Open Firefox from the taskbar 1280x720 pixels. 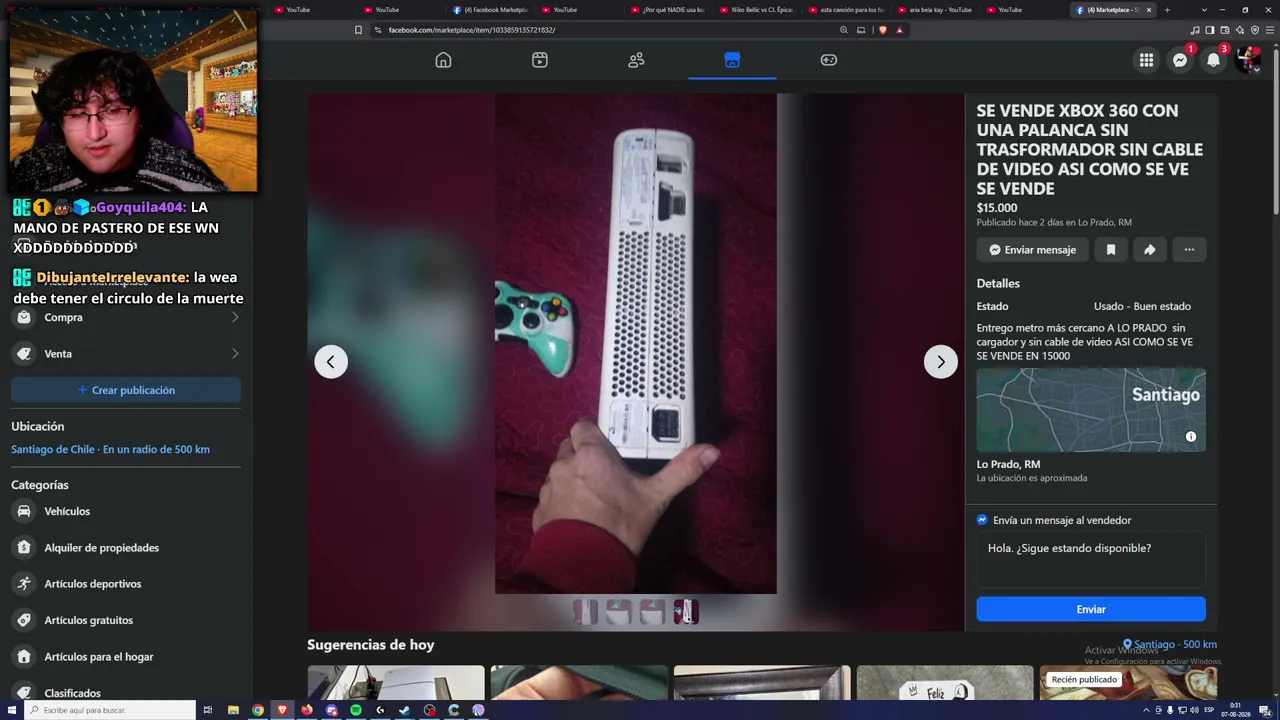pyautogui.click(x=307, y=710)
